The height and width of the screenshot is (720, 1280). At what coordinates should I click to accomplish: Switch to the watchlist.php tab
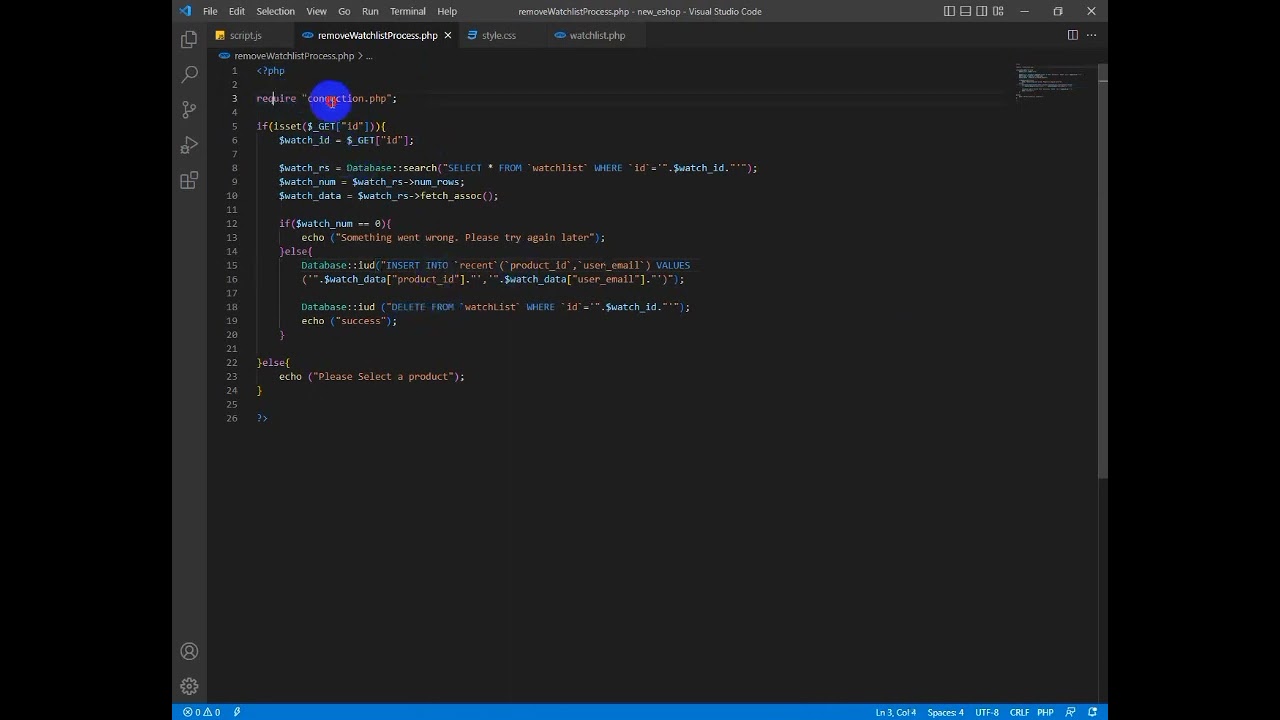[x=597, y=35]
